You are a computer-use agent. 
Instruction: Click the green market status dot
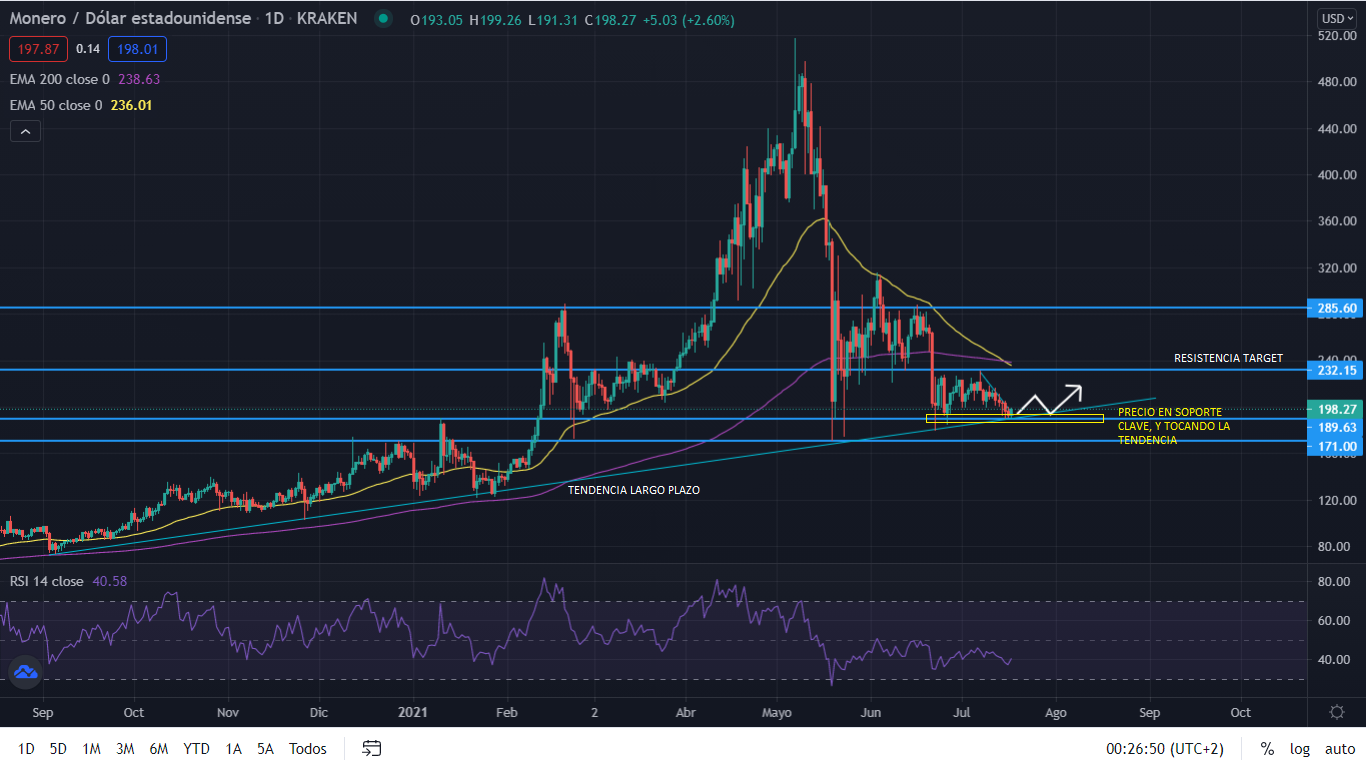[x=383, y=18]
